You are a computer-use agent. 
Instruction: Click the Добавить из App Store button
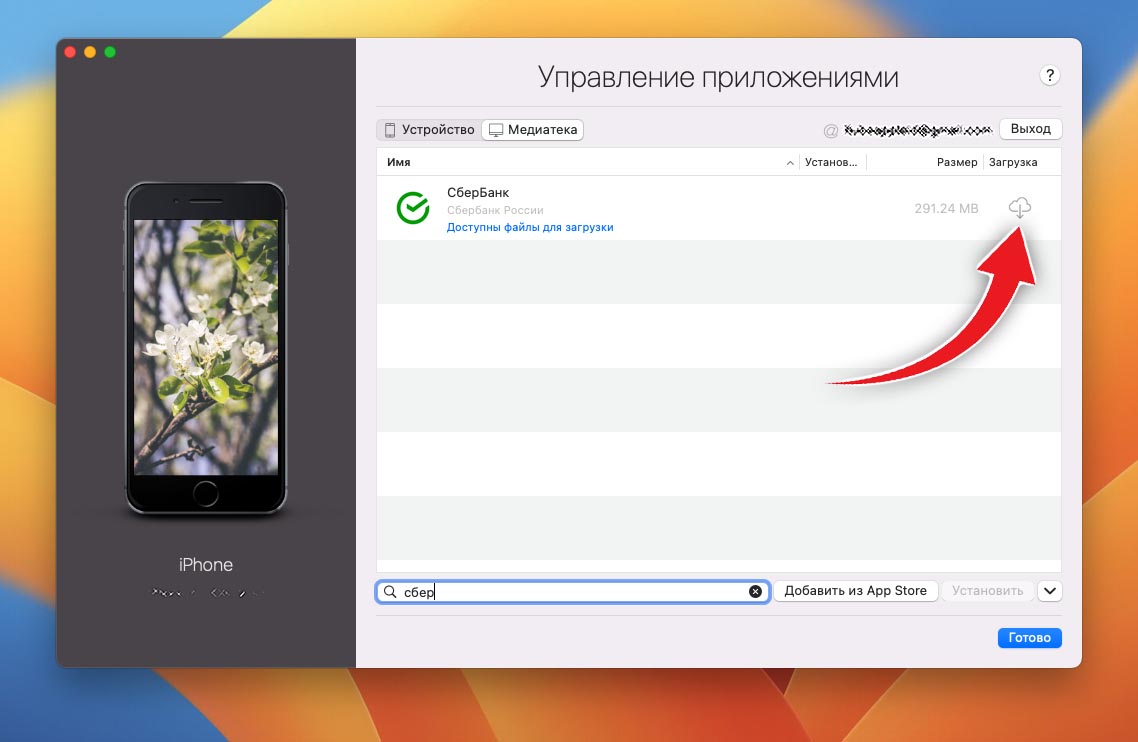click(x=856, y=591)
